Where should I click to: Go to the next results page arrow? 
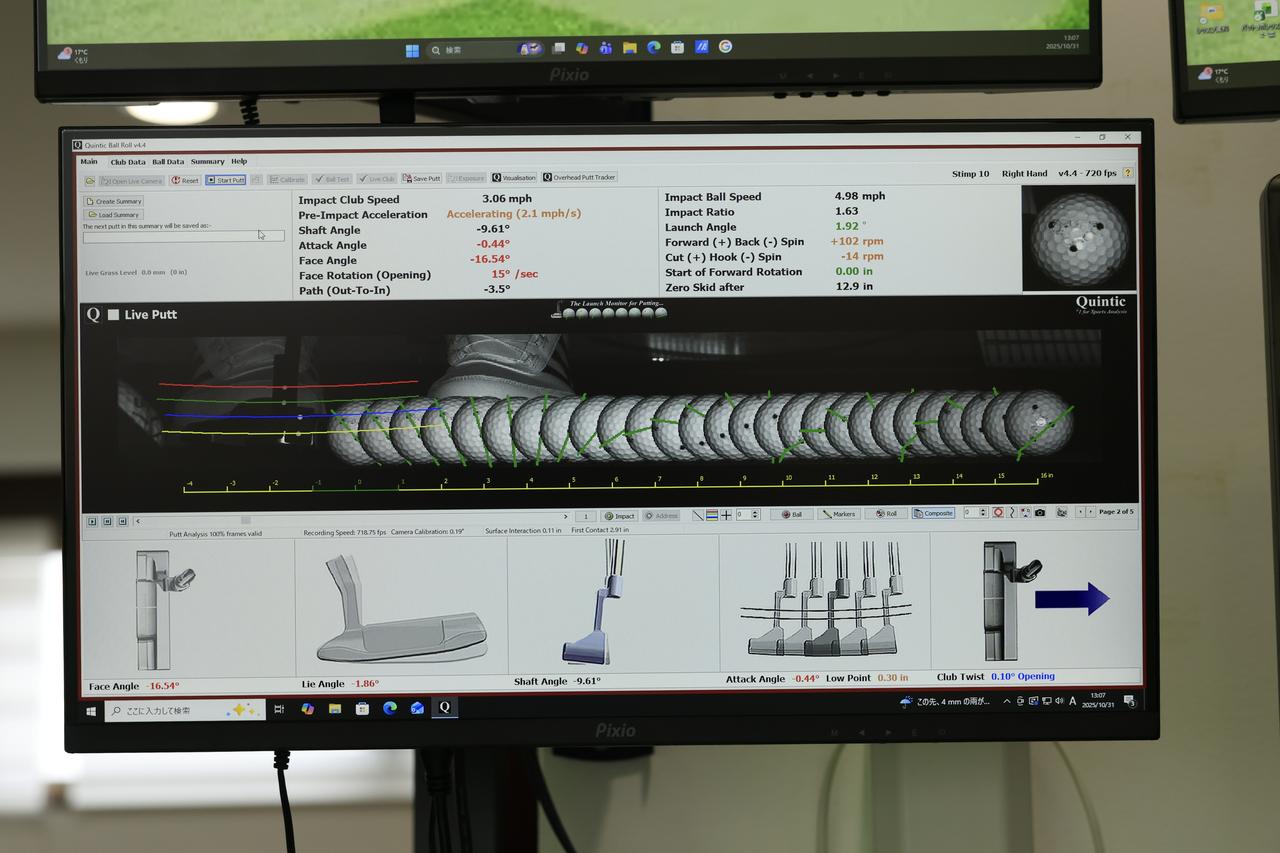coord(1090,512)
